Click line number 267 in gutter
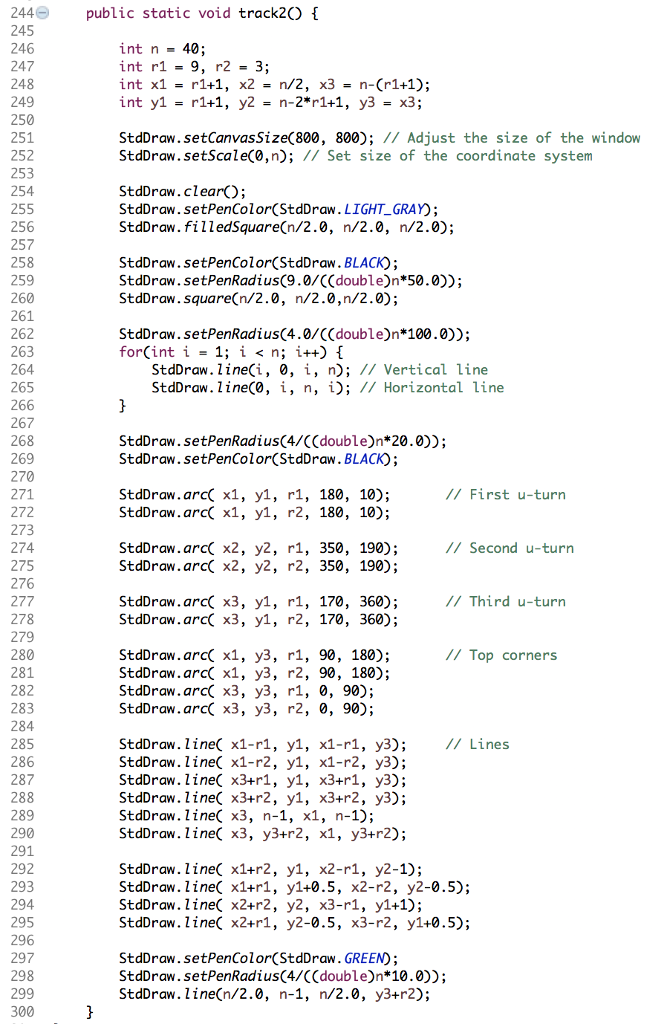 [22, 423]
